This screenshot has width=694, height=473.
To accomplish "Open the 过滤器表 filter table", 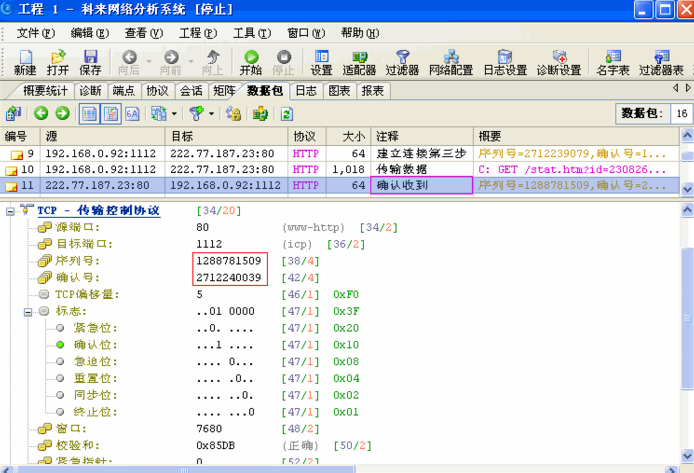I will [661, 62].
